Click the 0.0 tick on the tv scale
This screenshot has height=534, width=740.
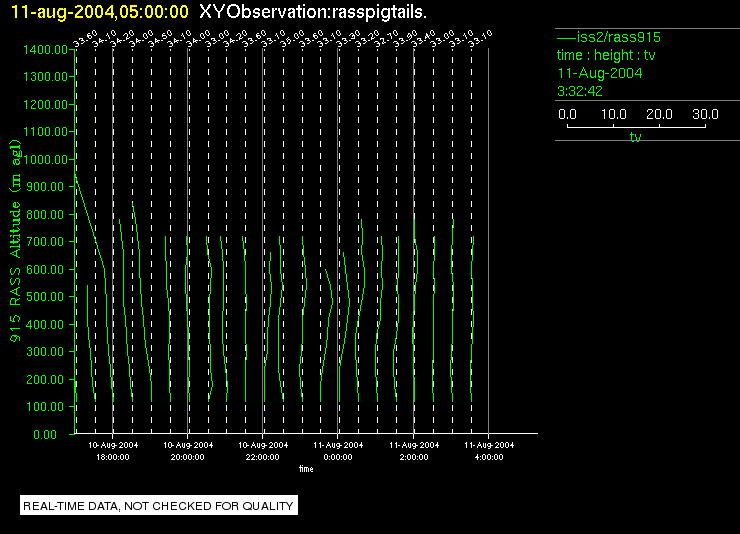pos(567,114)
